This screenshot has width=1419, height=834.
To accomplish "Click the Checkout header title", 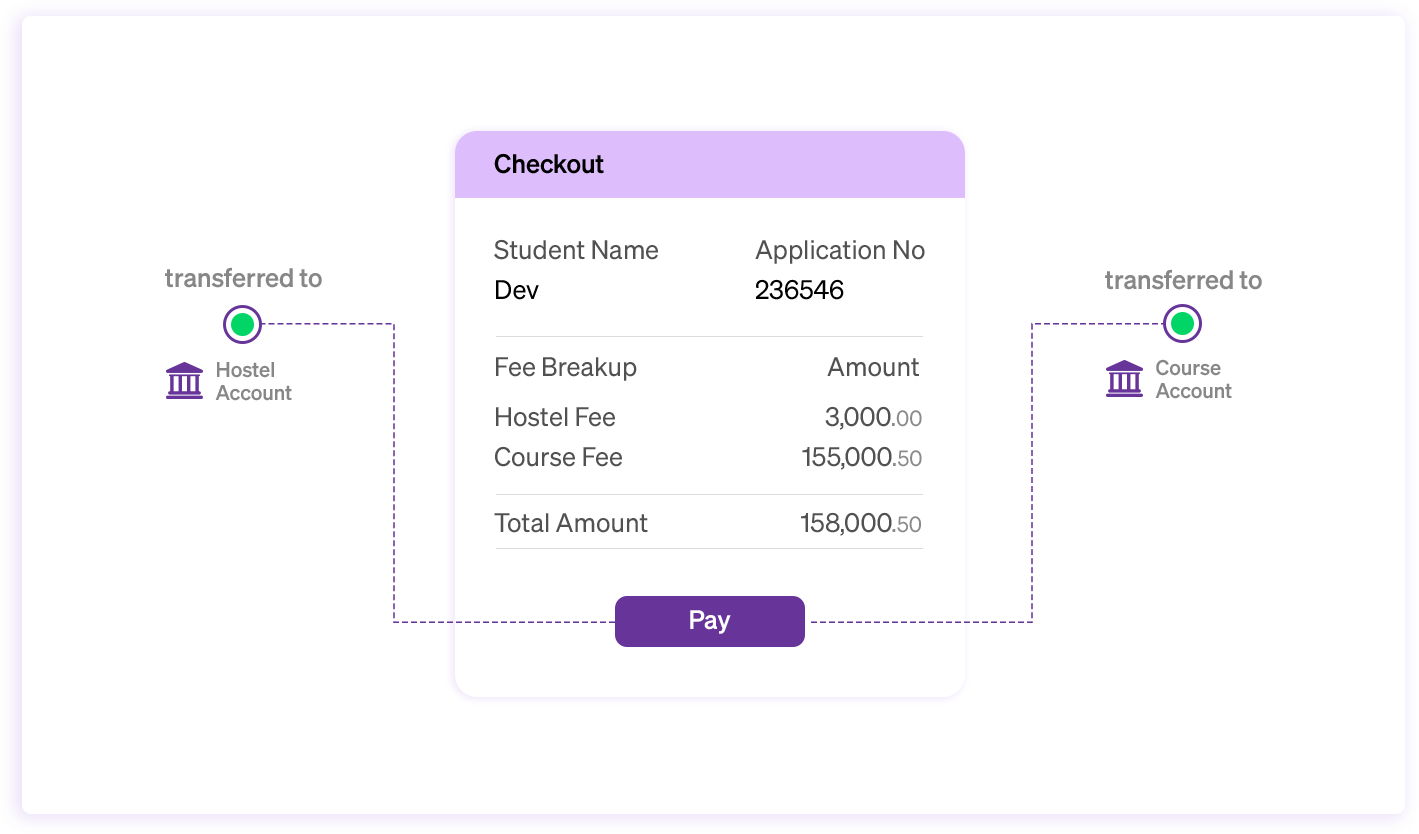I will coord(549,164).
